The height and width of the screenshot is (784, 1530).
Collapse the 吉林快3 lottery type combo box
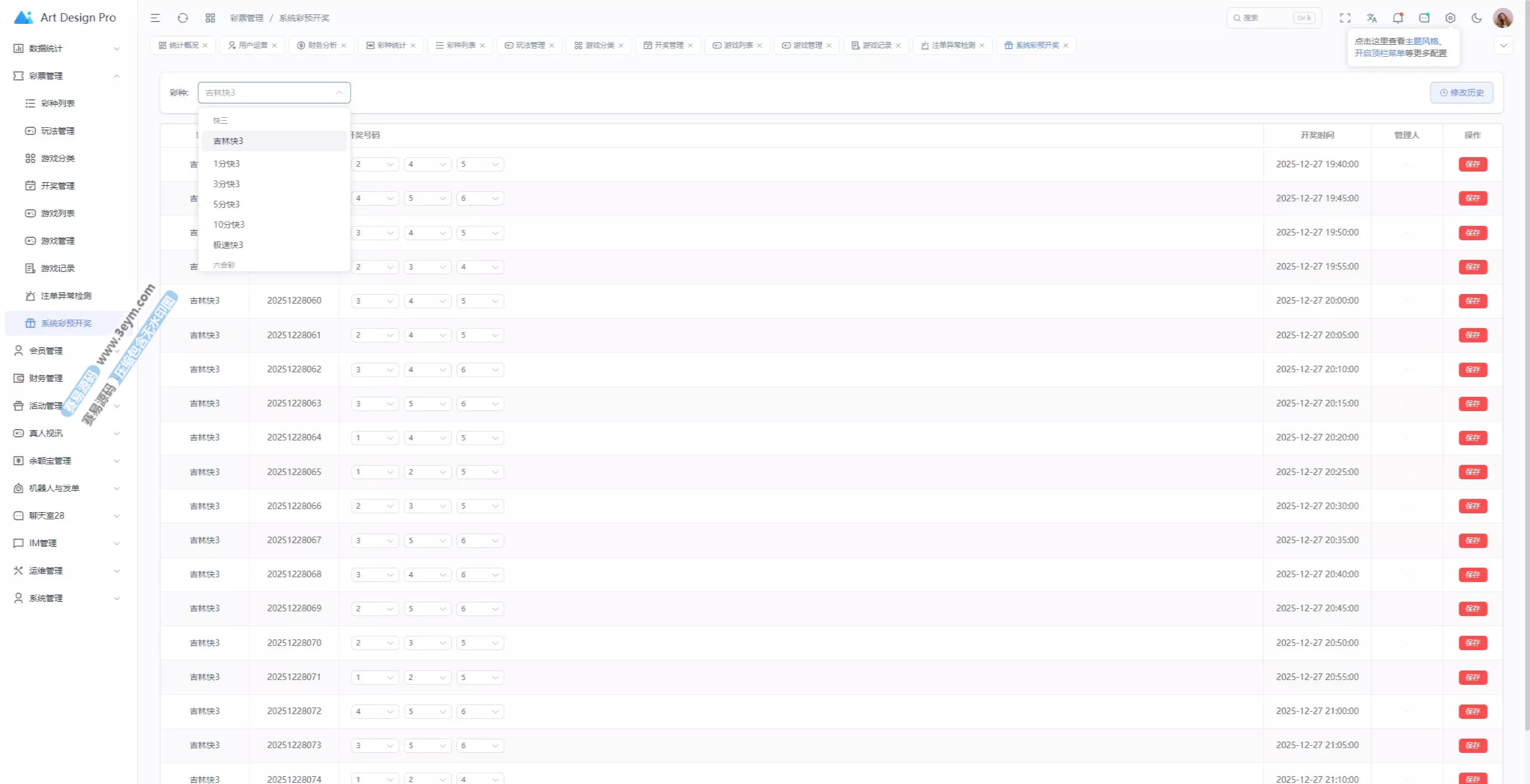pyautogui.click(x=274, y=93)
